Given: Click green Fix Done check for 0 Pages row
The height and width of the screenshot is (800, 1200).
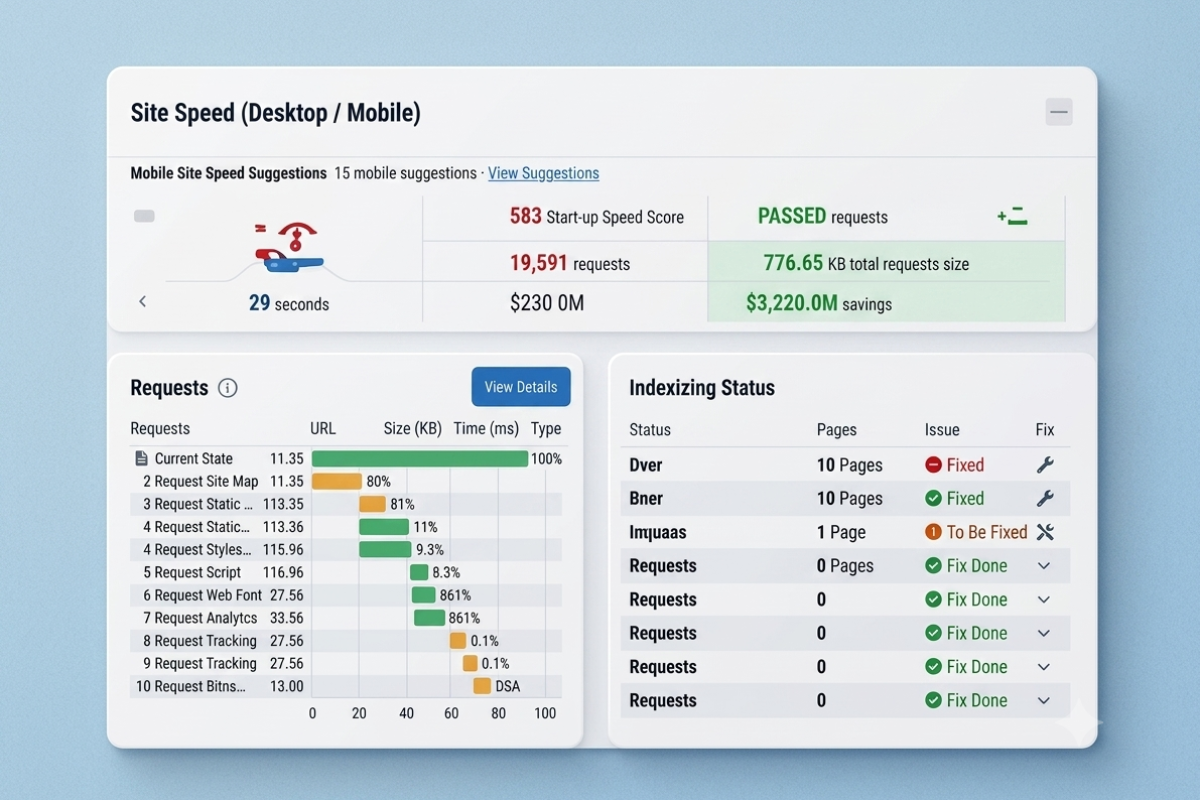Looking at the screenshot, I should [x=933, y=566].
